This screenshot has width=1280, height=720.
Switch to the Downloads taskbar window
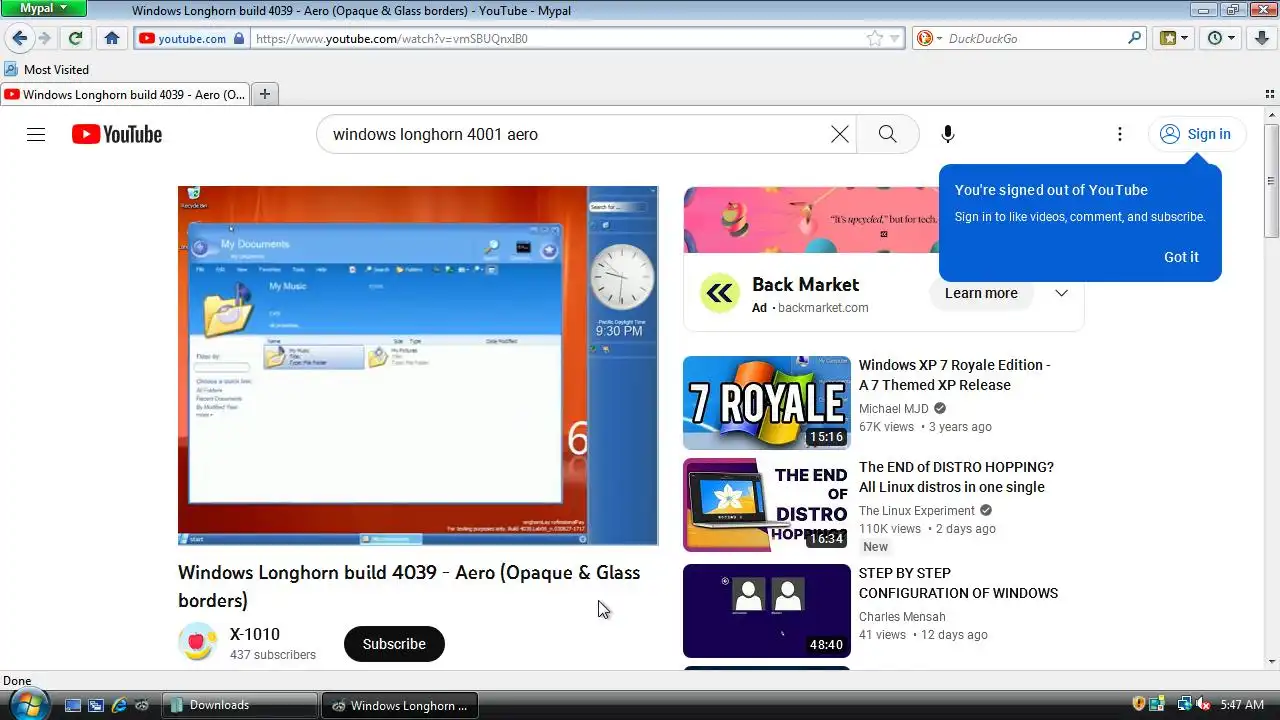point(240,705)
